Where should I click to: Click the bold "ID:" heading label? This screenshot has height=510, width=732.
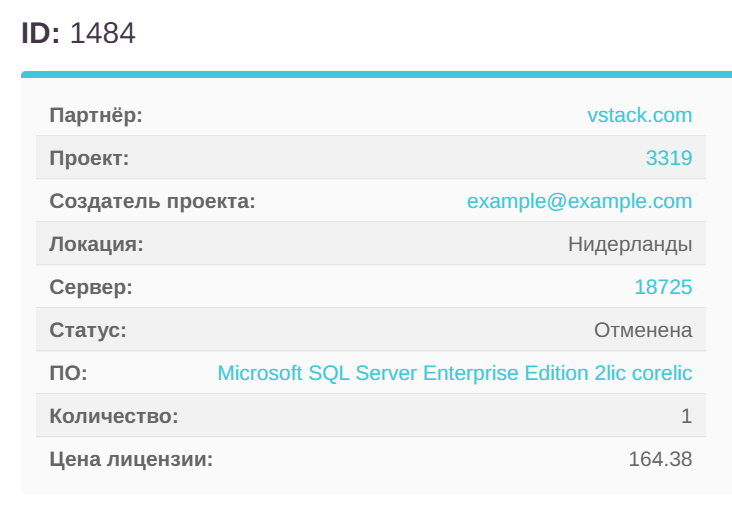[41, 34]
